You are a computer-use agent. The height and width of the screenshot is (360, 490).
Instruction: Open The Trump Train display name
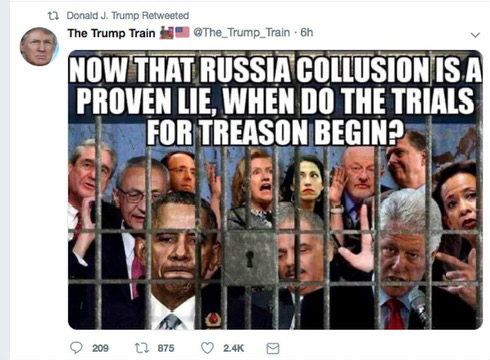[x=111, y=33]
